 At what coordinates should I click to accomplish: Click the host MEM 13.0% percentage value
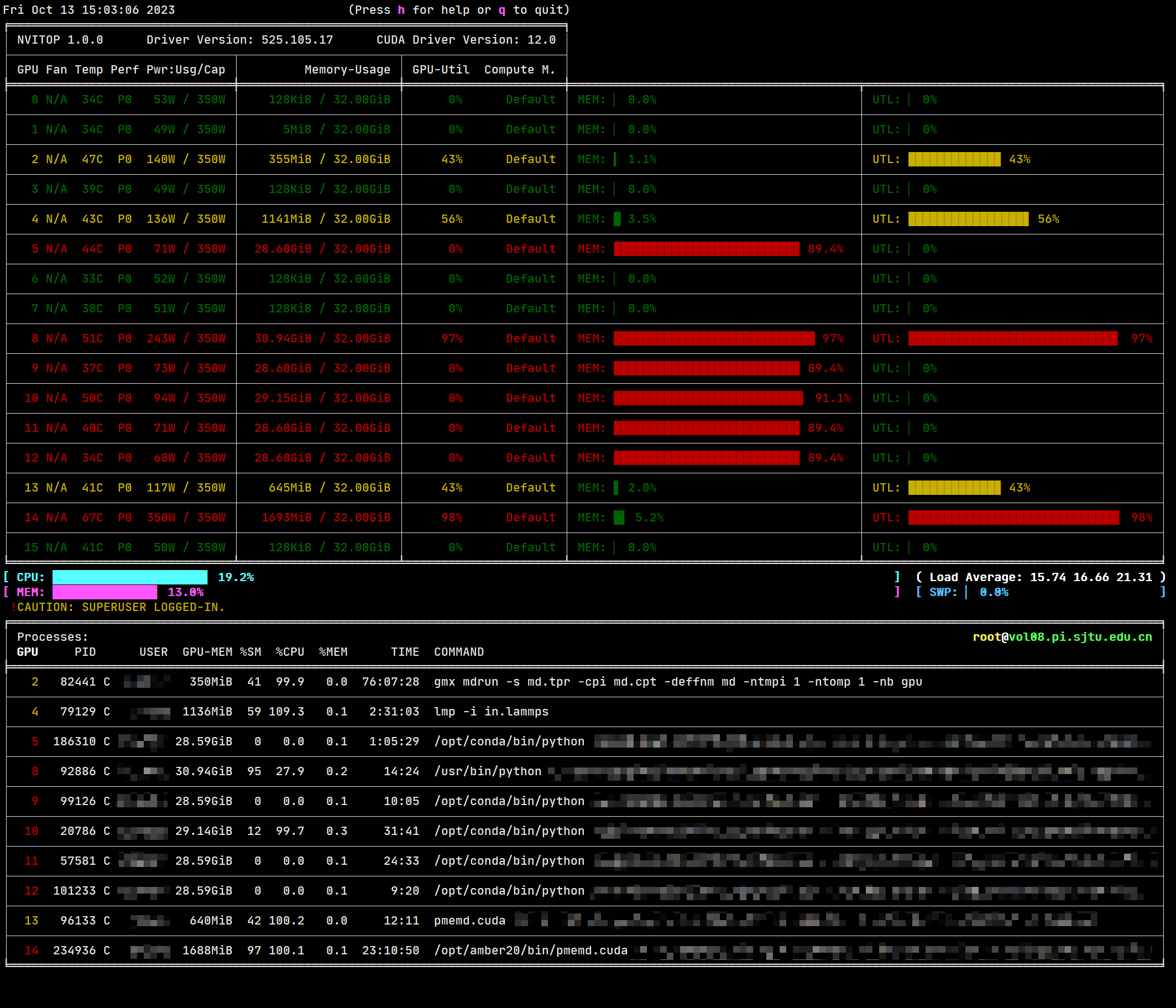186,593
